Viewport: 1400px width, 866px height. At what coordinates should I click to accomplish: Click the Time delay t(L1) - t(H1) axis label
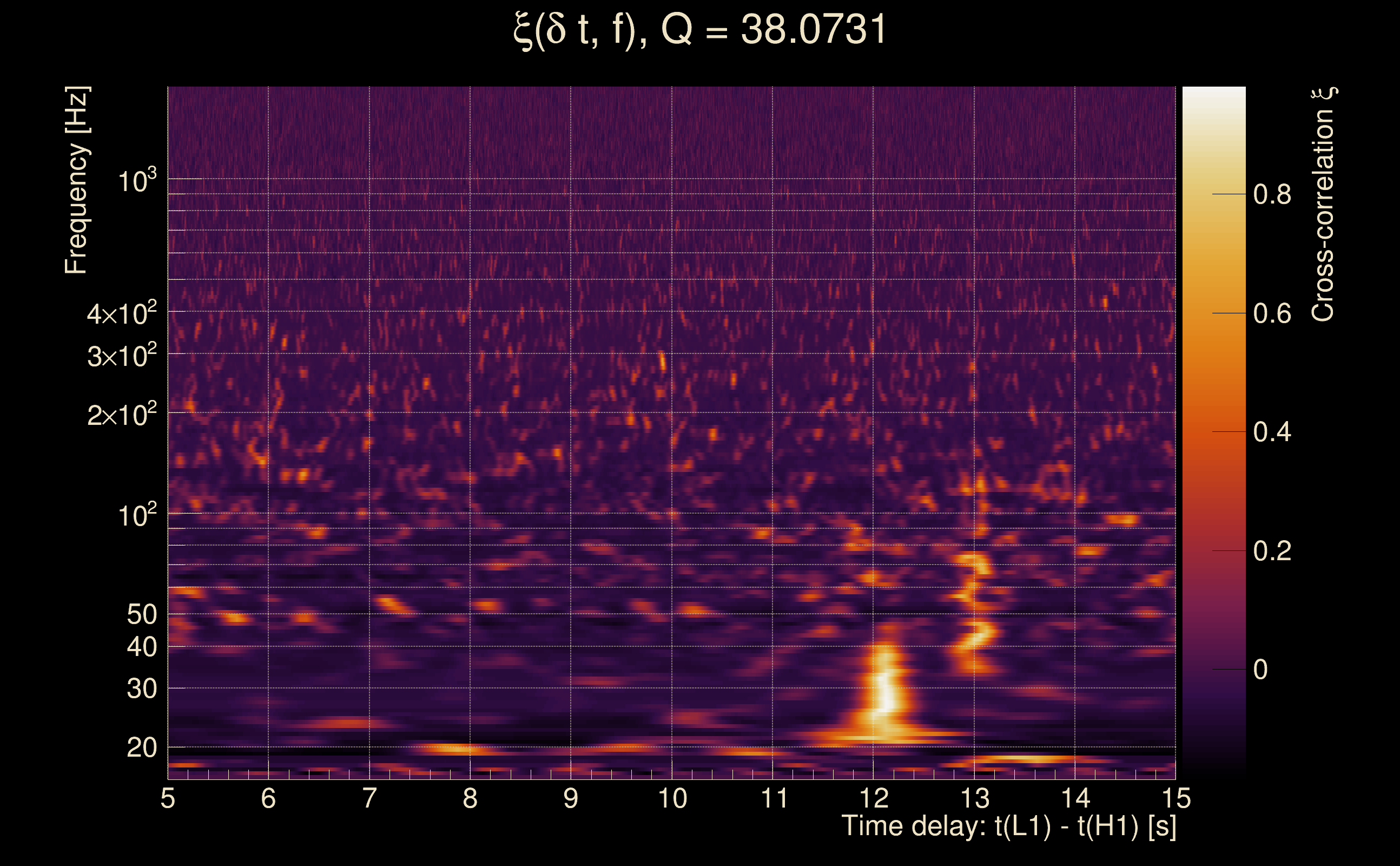click(x=1008, y=826)
